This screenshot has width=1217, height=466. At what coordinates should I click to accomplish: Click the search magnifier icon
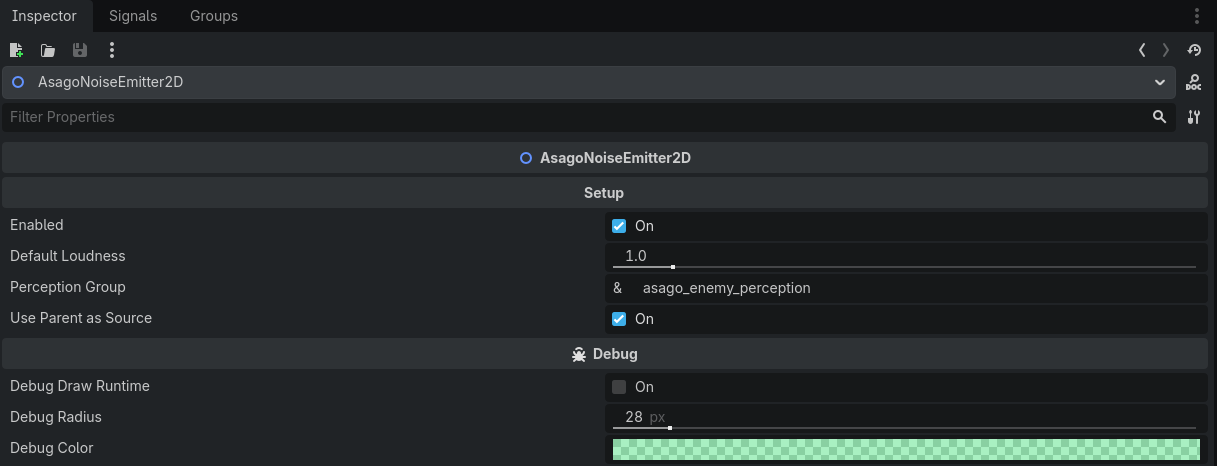(x=1159, y=117)
